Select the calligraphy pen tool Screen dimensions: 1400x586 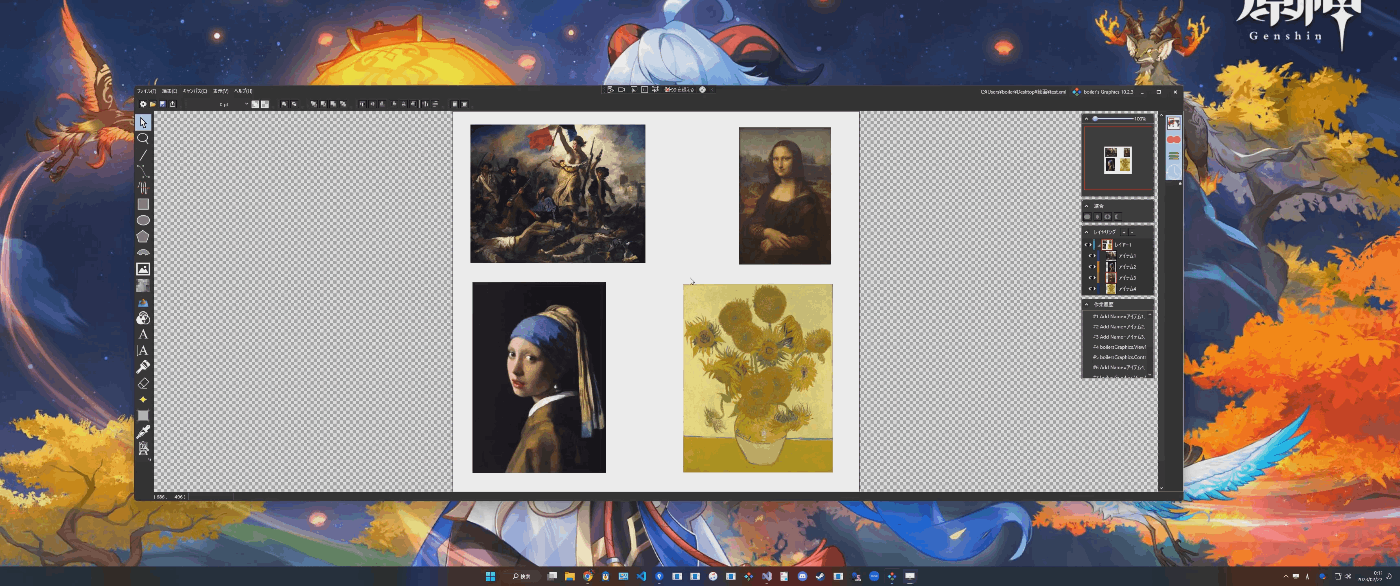pyautogui.click(x=143, y=187)
